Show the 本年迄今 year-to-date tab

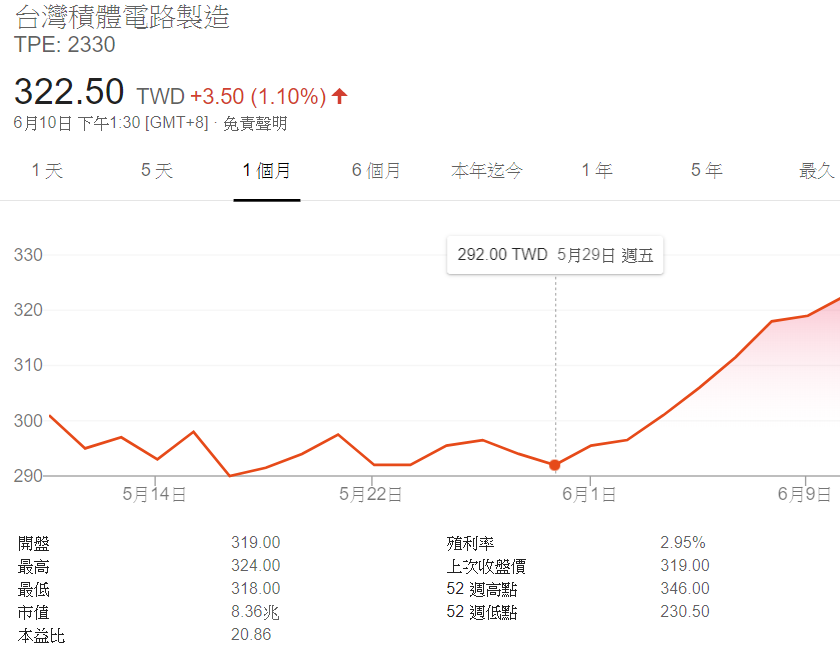pos(486,171)
